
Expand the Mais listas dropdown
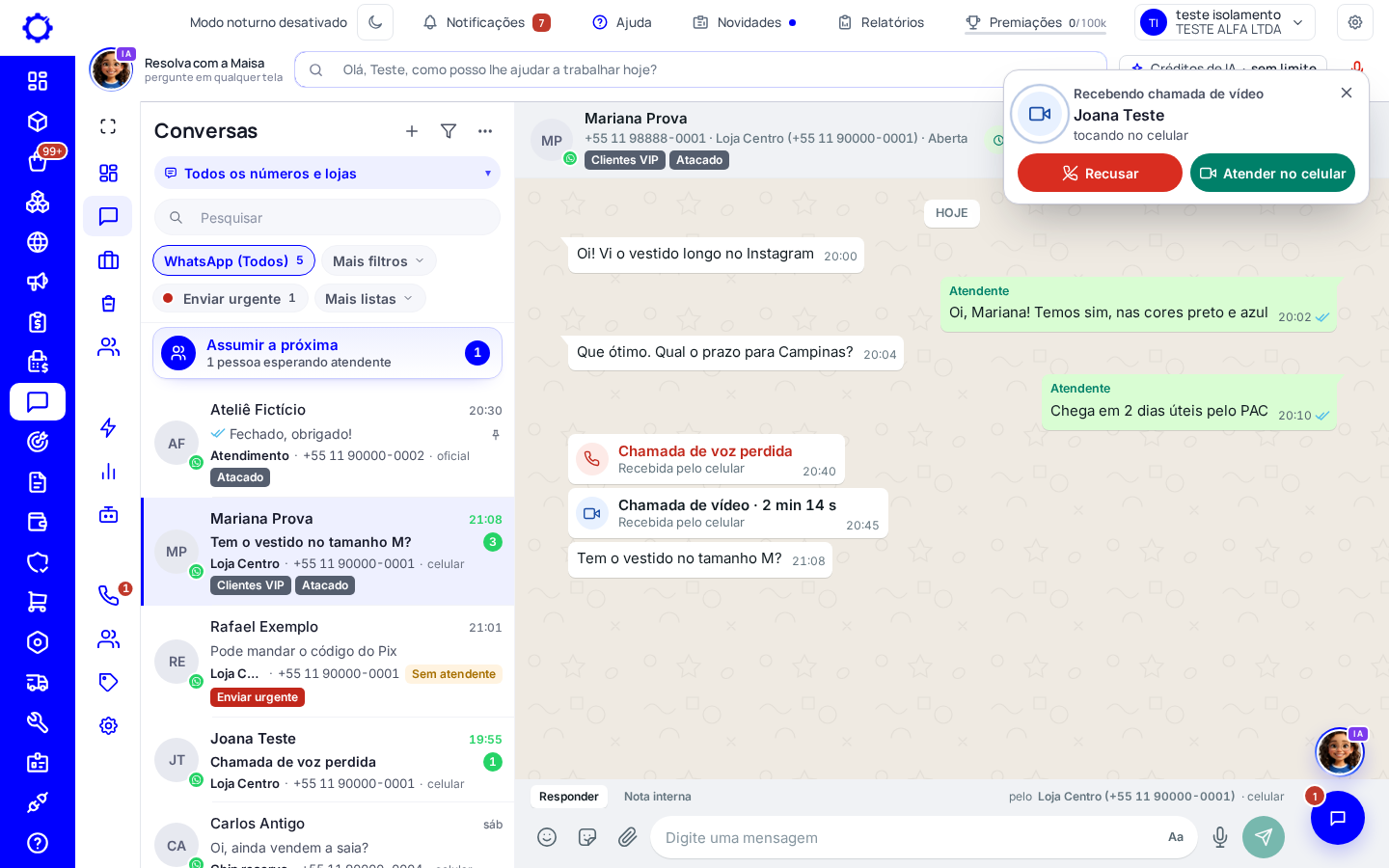pos(369,298)
